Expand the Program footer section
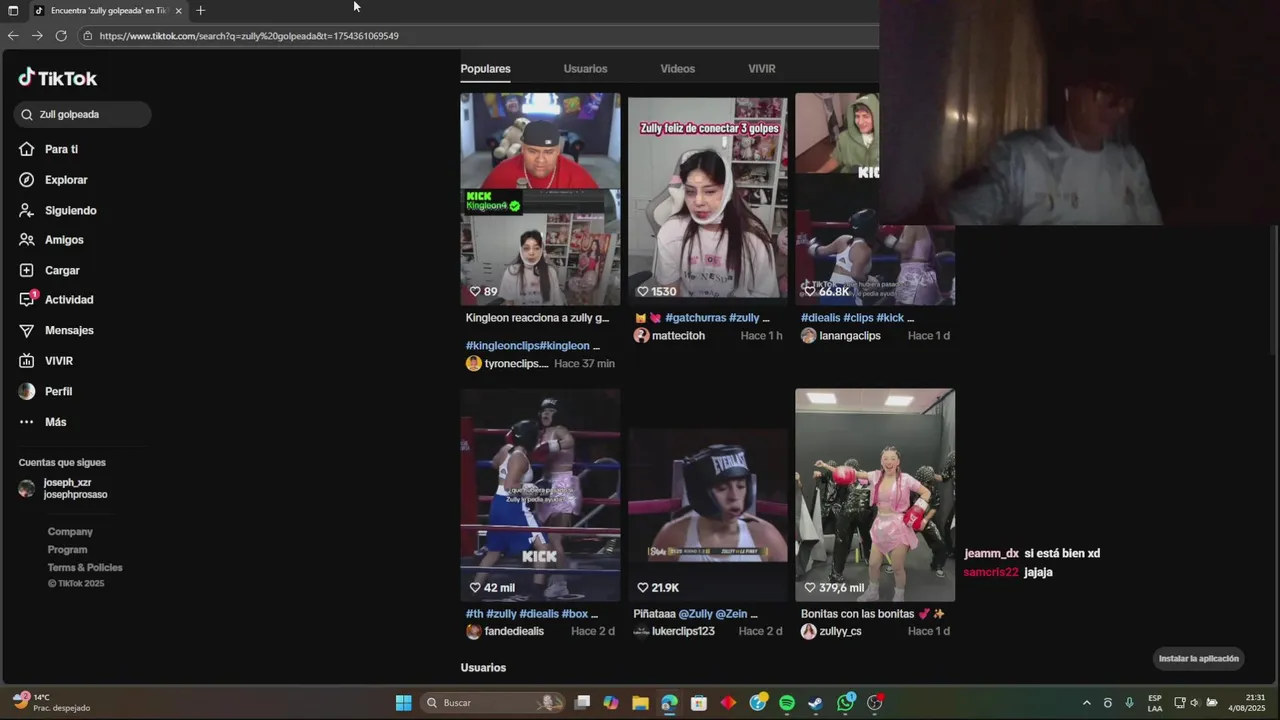 point(67,550)
